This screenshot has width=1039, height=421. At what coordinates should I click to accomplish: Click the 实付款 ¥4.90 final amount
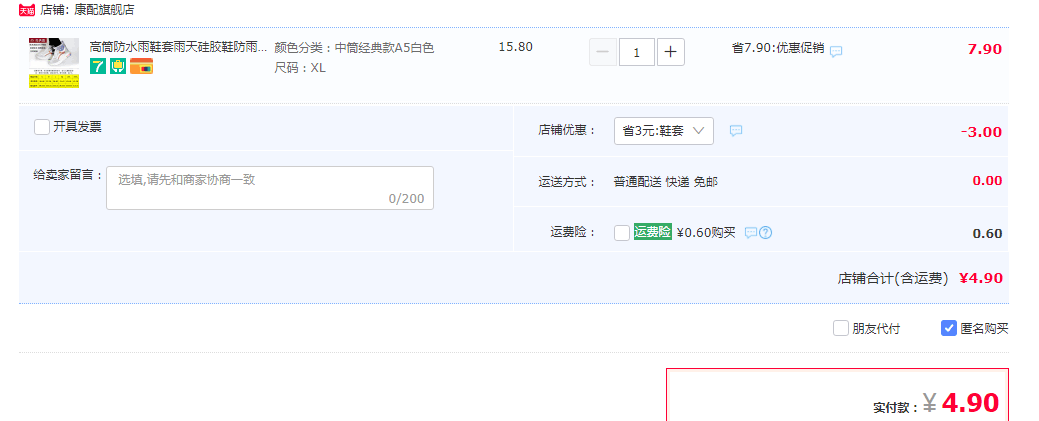[936, 404]
